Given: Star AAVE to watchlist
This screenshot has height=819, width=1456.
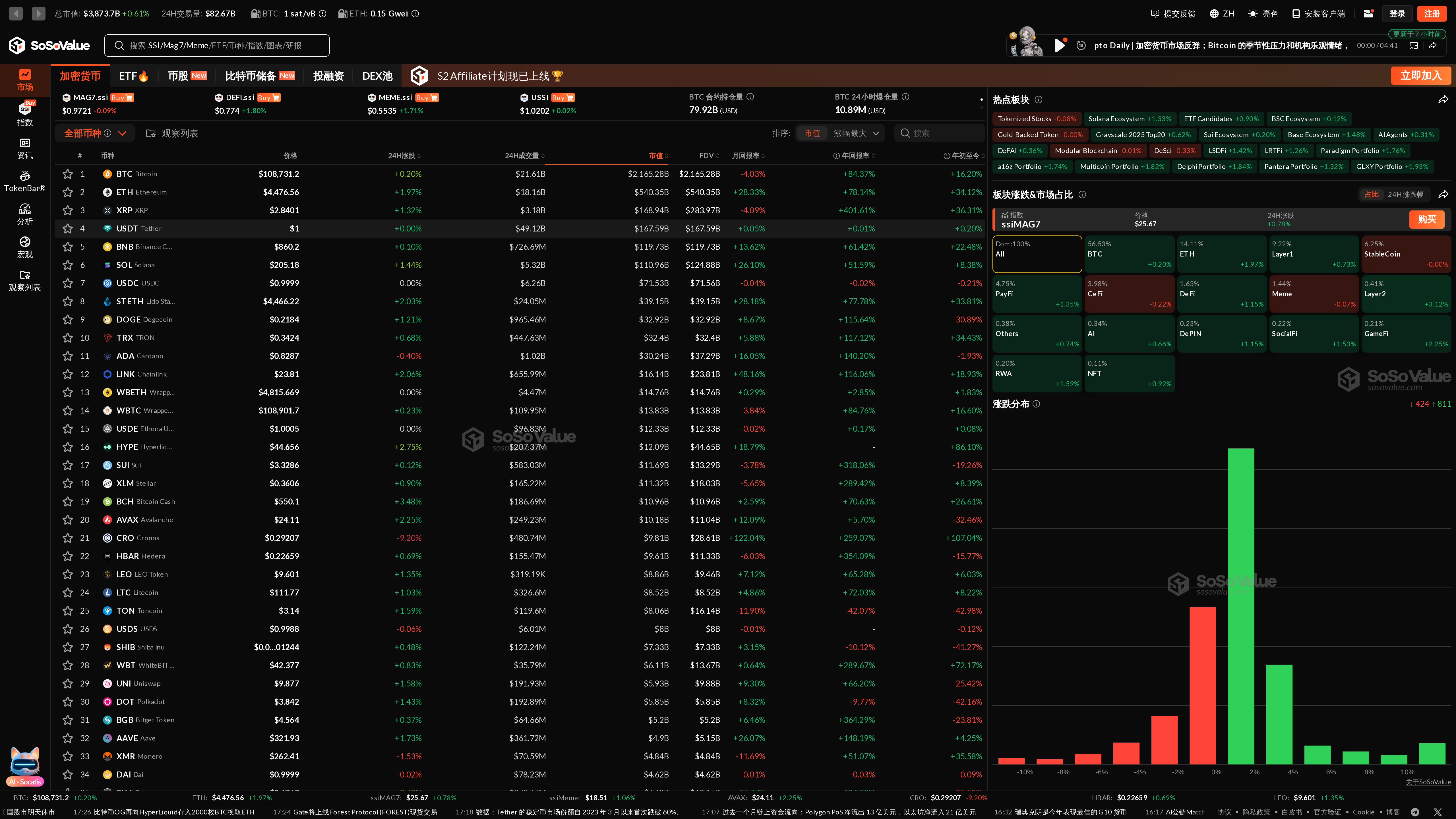Looking at the screenshot, I should (67, 738).
